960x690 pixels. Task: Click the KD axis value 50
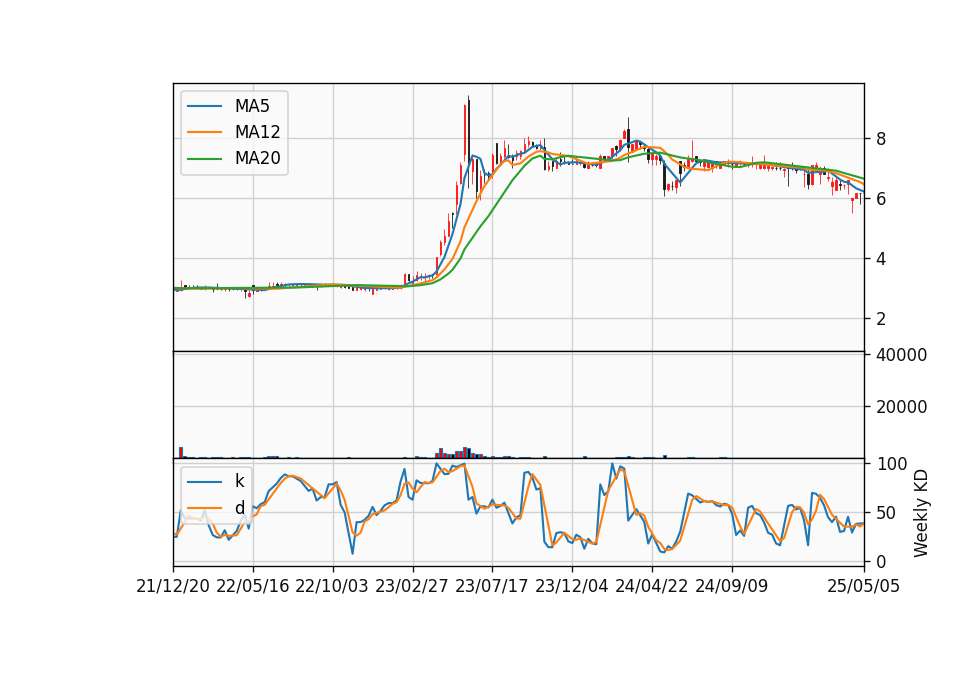tap(887, 513)
